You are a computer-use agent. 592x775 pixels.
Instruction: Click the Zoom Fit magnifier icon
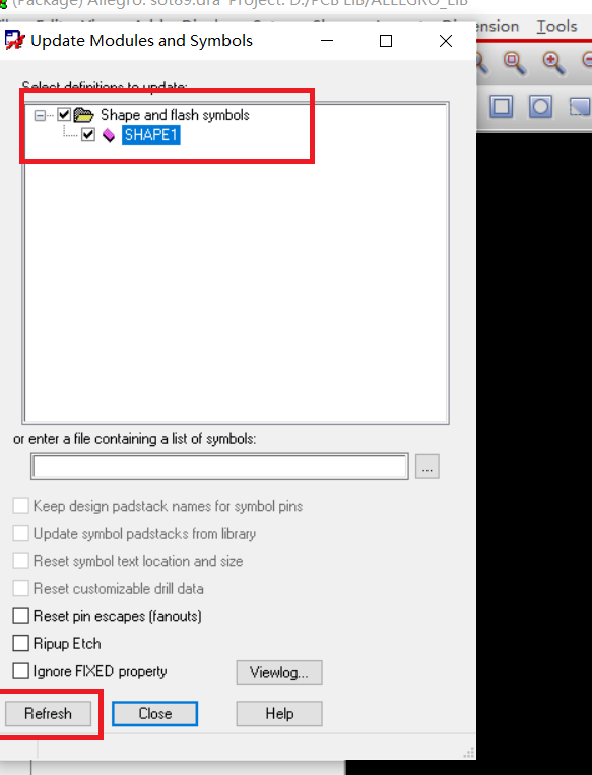click(514, 63)
